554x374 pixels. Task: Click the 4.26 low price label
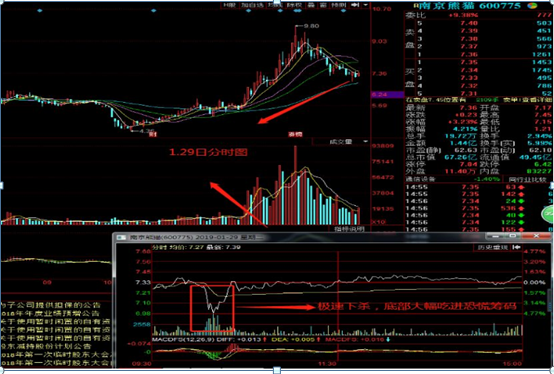(x=146, y=131)
